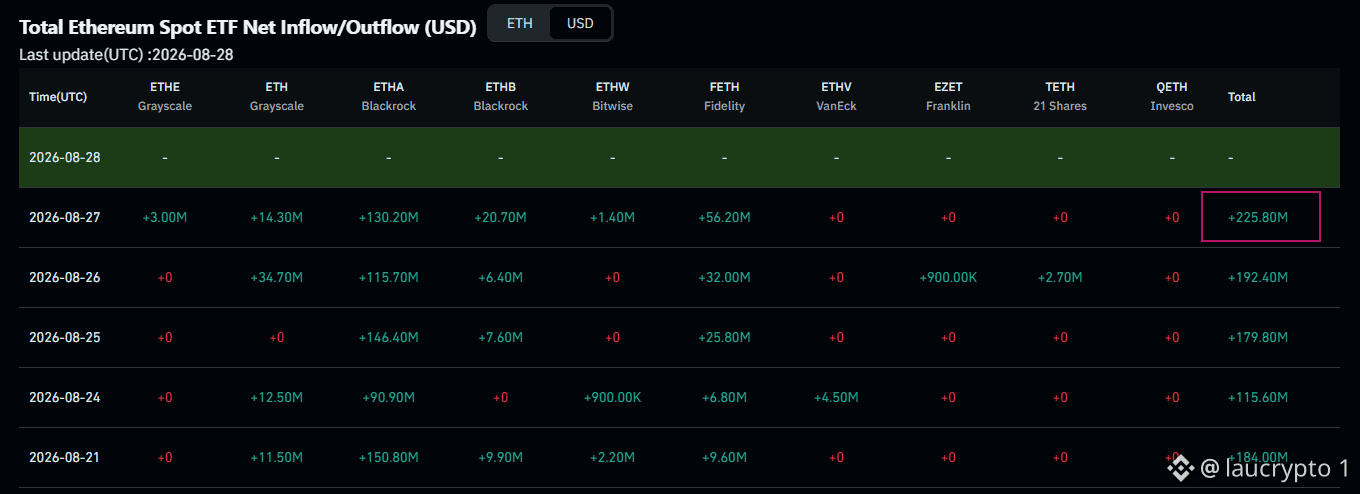Click the +192.40M total for 2026-08-26
This screenshot has height=494, width=1360.
click(1258, 277)
